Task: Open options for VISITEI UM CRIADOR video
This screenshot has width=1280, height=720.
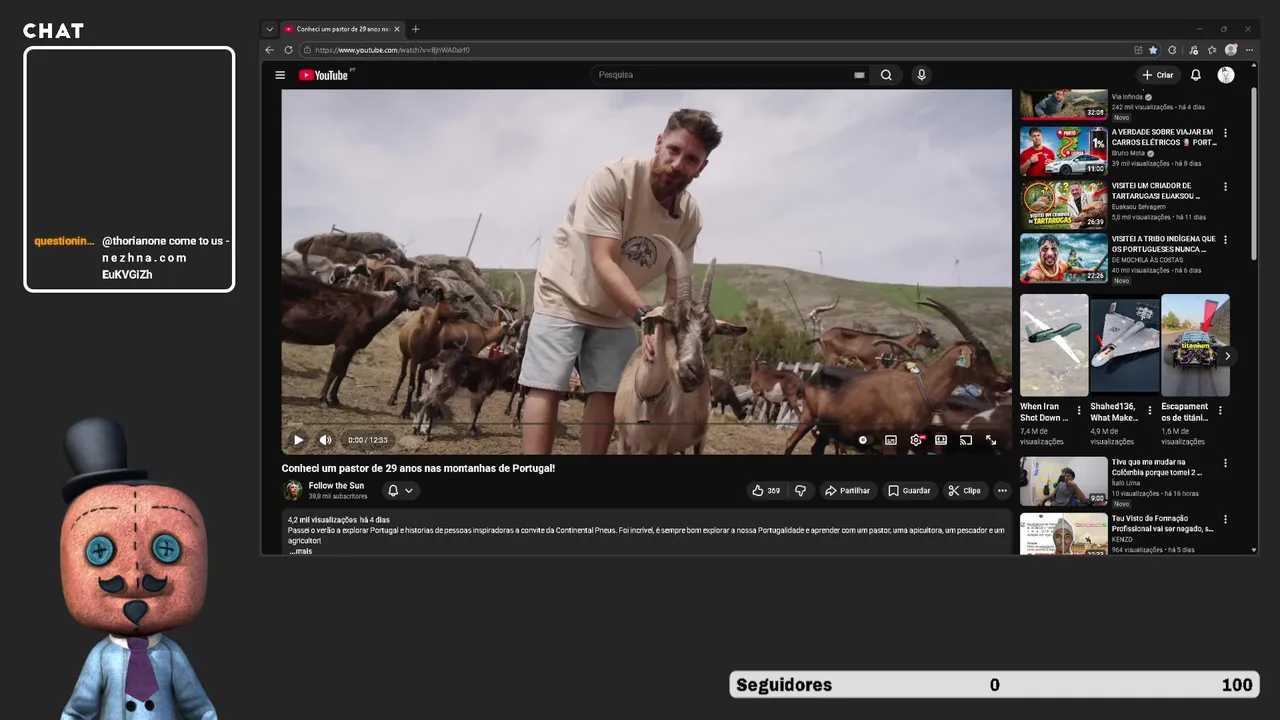Action: [1225, 186]
